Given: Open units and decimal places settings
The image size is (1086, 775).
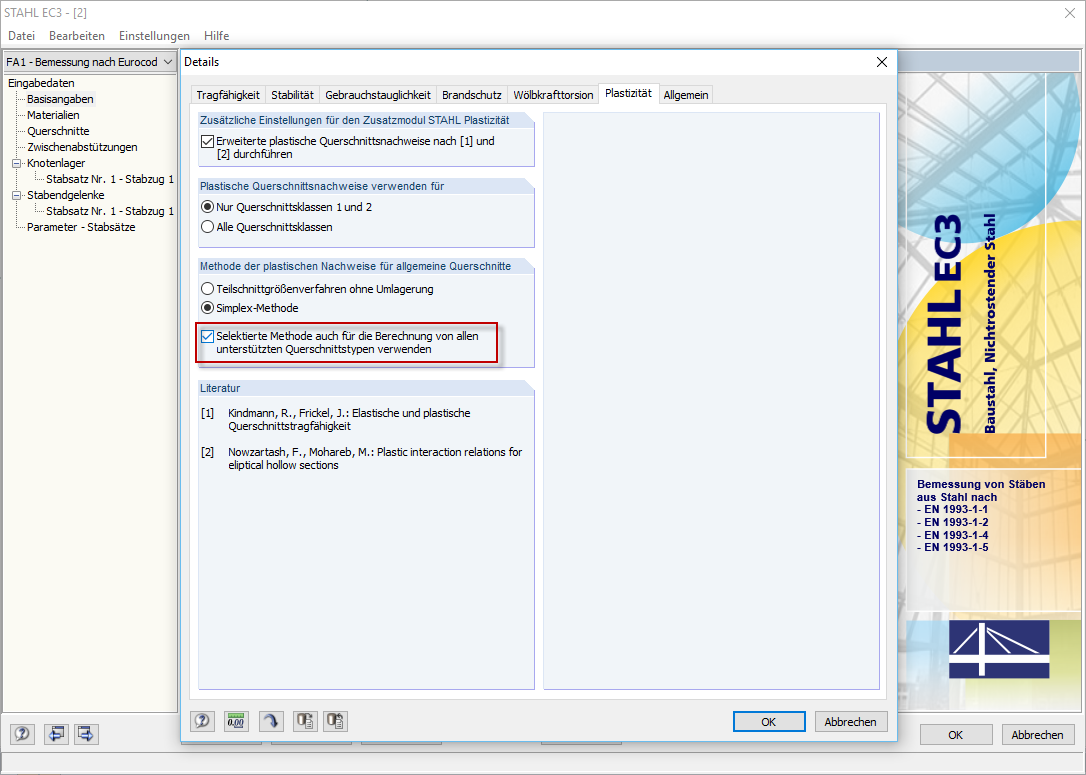Looking at the screenshot, I should pyautogui.click(x=236, y=721).
